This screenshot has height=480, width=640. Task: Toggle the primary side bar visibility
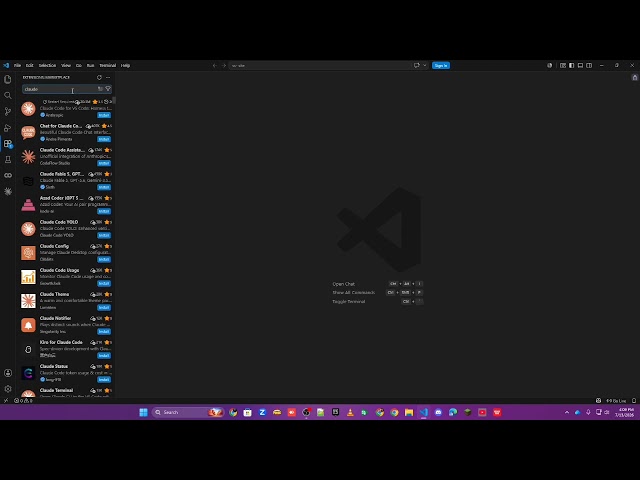pos(571,65)
